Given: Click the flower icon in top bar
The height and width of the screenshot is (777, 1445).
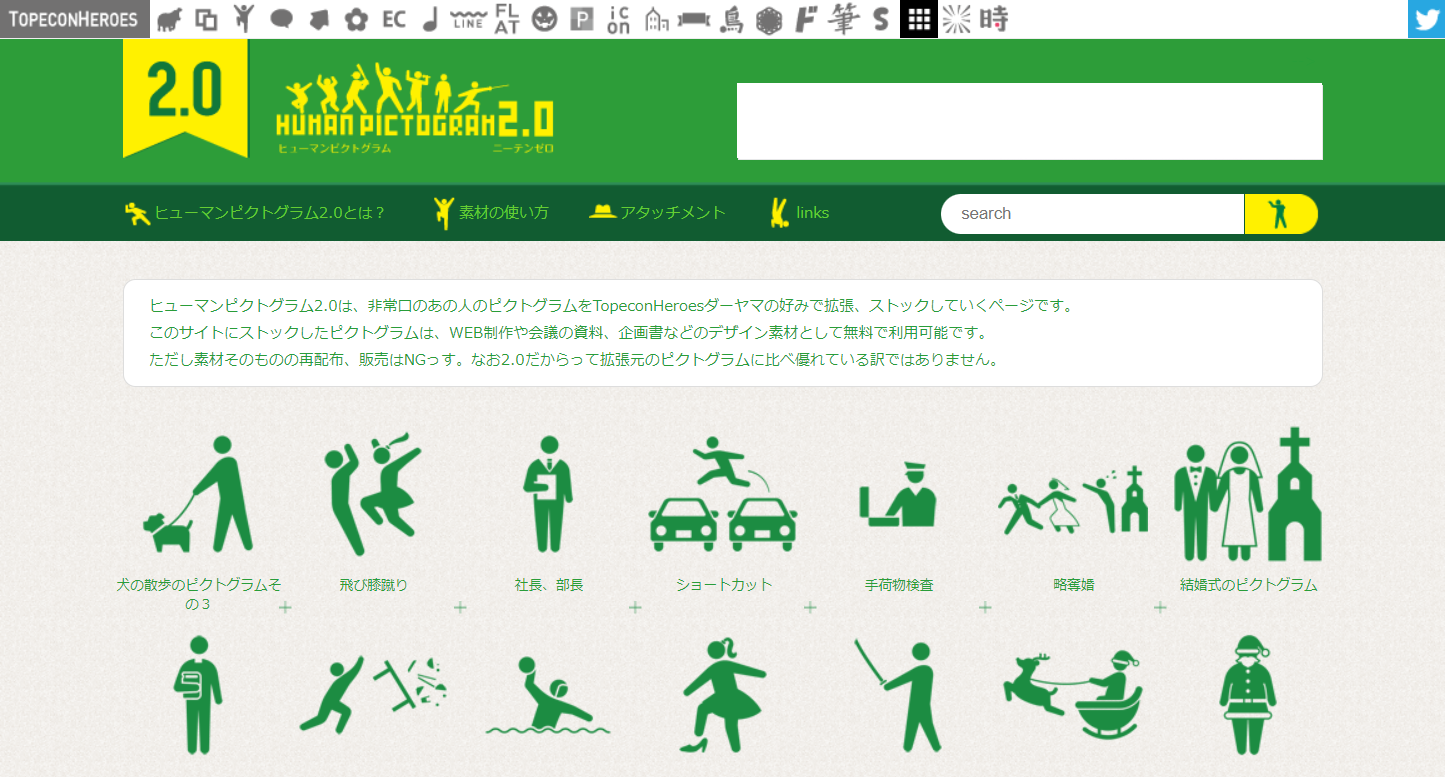Looking at the screenshot, I should (356, 19).
